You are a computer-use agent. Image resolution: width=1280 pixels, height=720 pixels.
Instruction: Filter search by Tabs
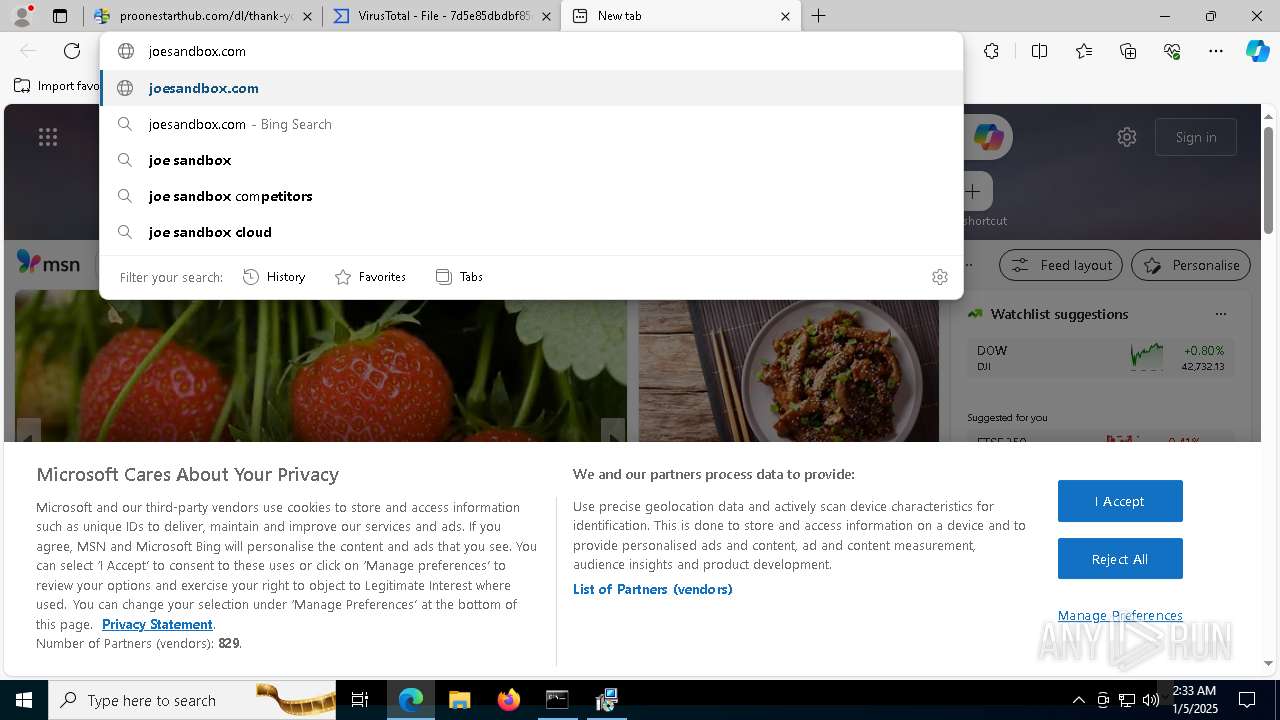click(459, 277)
